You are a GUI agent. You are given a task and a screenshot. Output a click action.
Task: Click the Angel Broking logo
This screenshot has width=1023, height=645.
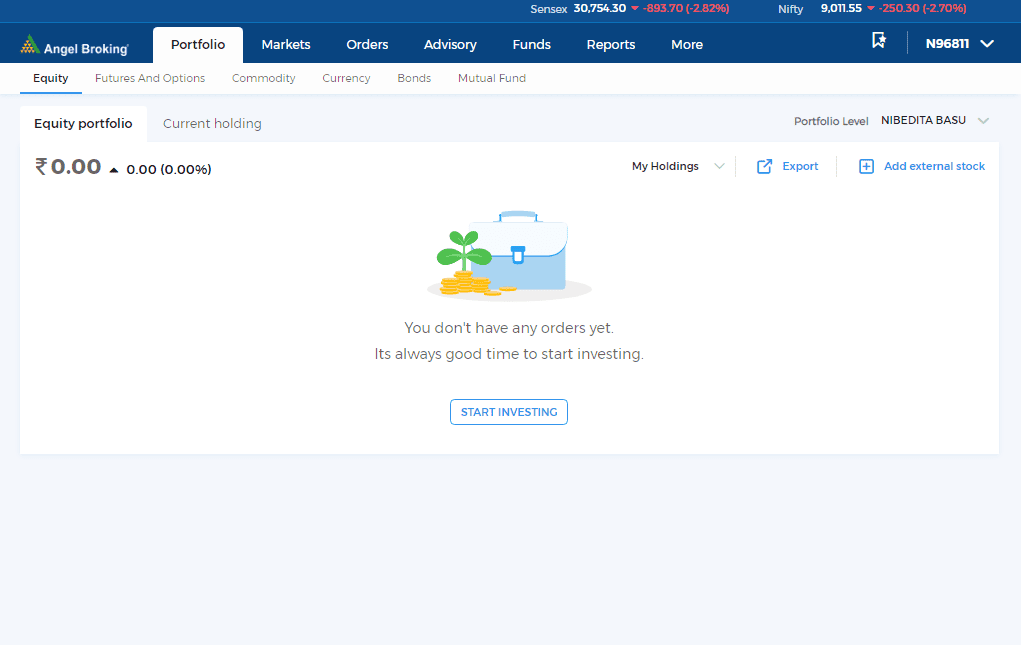(x=74, y=46)
